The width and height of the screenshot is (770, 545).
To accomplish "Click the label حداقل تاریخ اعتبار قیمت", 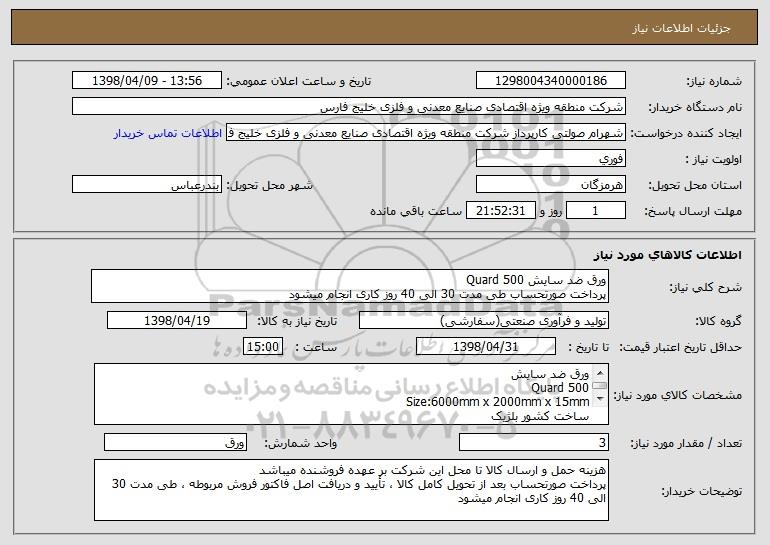I will pyautogui.click(x=681, y=347).
